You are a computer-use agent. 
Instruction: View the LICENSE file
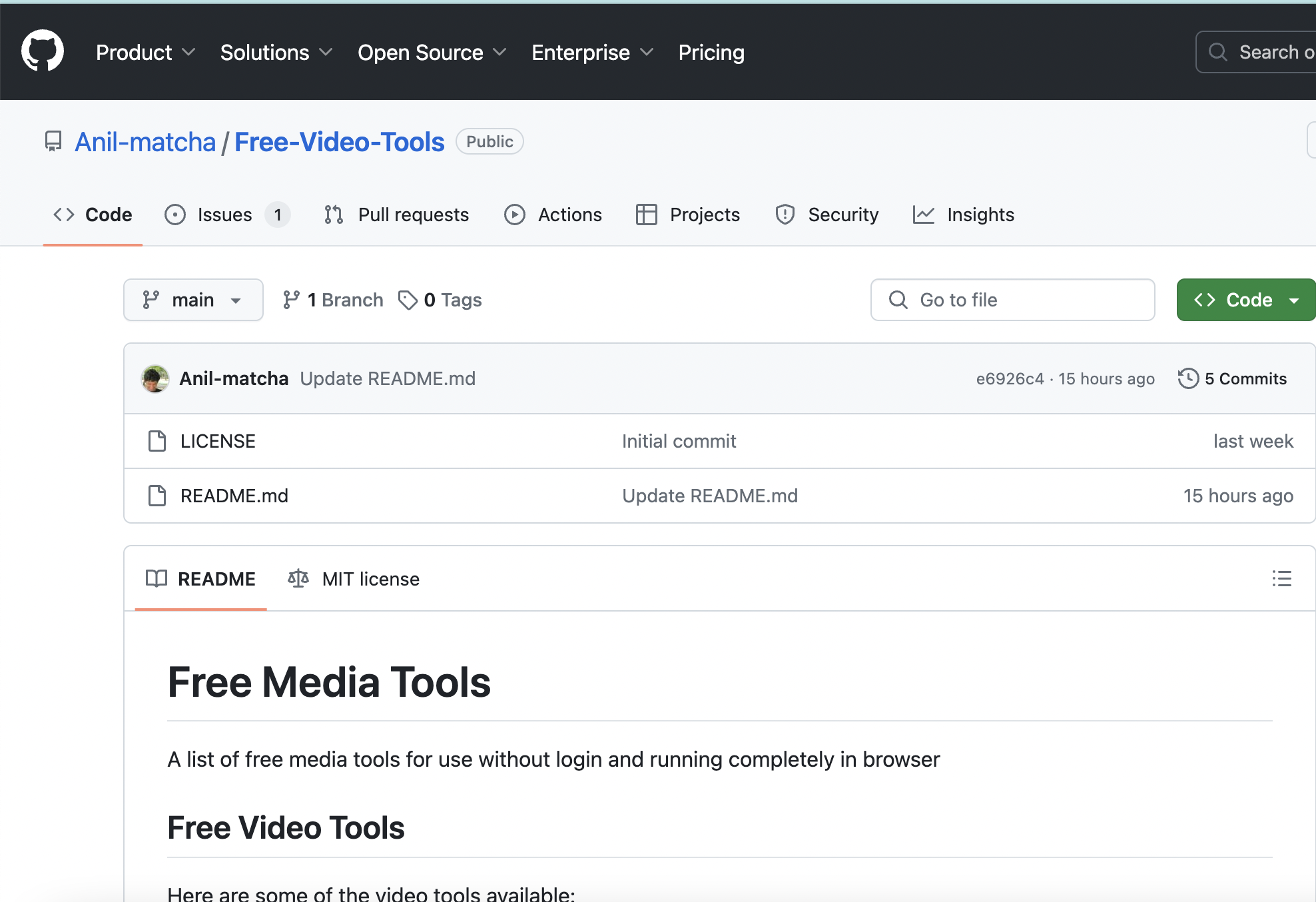(218, 441)
